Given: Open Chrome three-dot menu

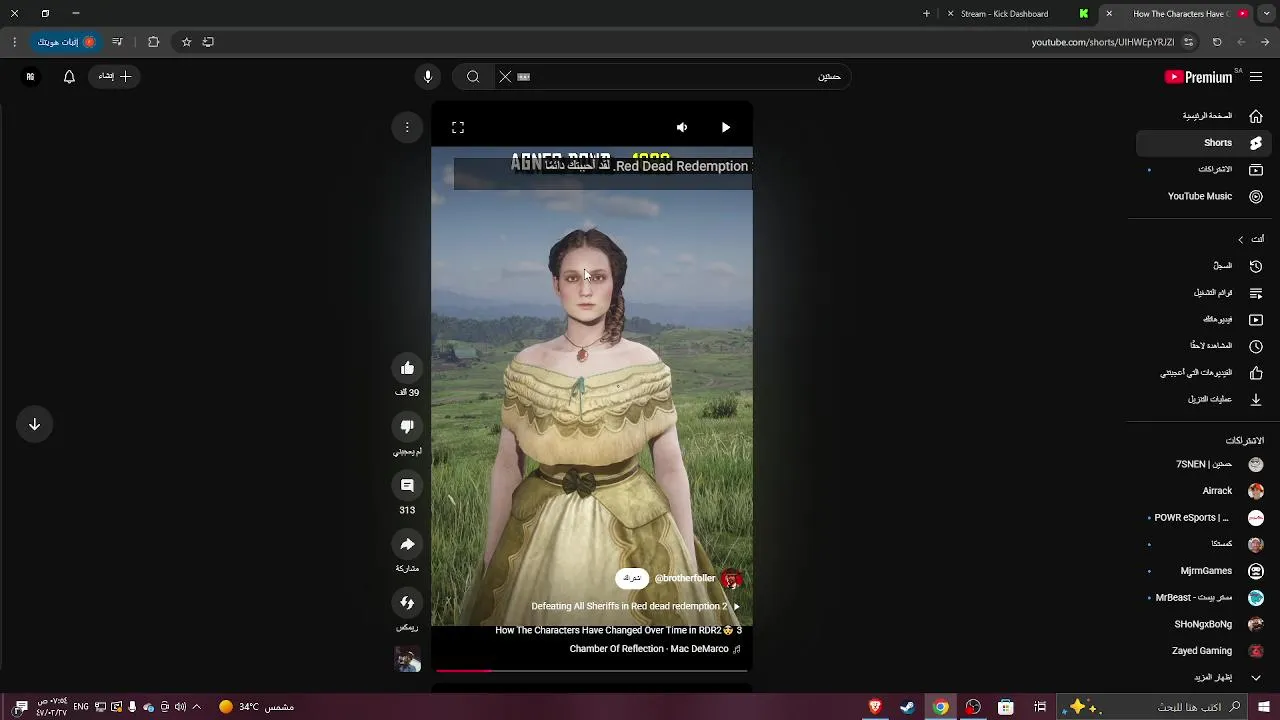Looking at the screenshot, I should [14, 42].
